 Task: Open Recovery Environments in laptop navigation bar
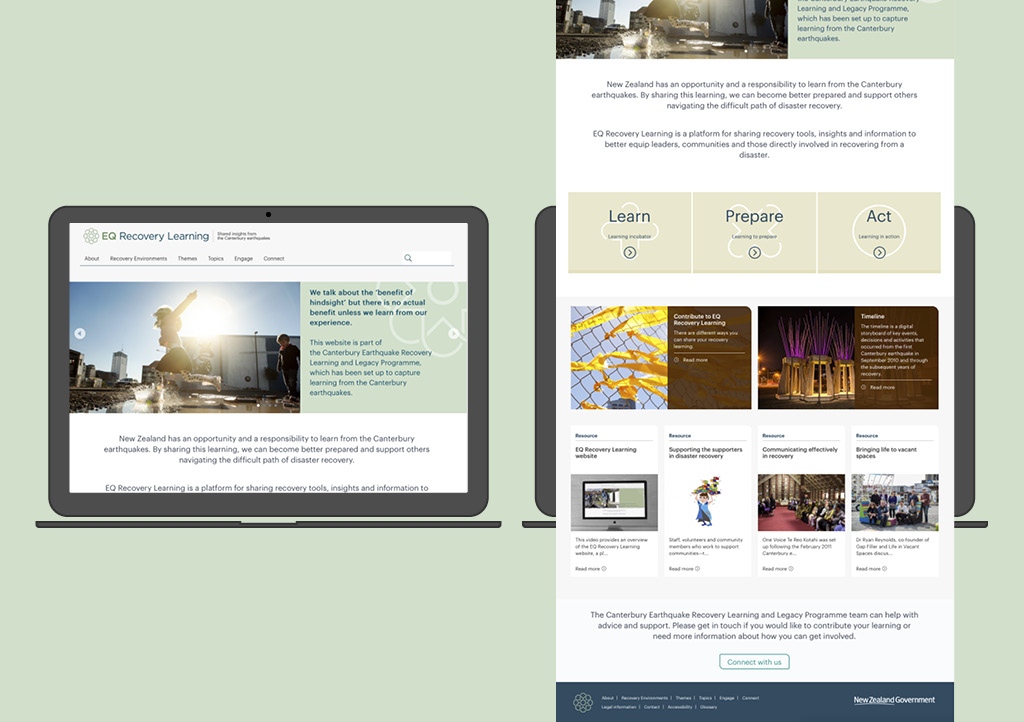click(x=138, y=259)
